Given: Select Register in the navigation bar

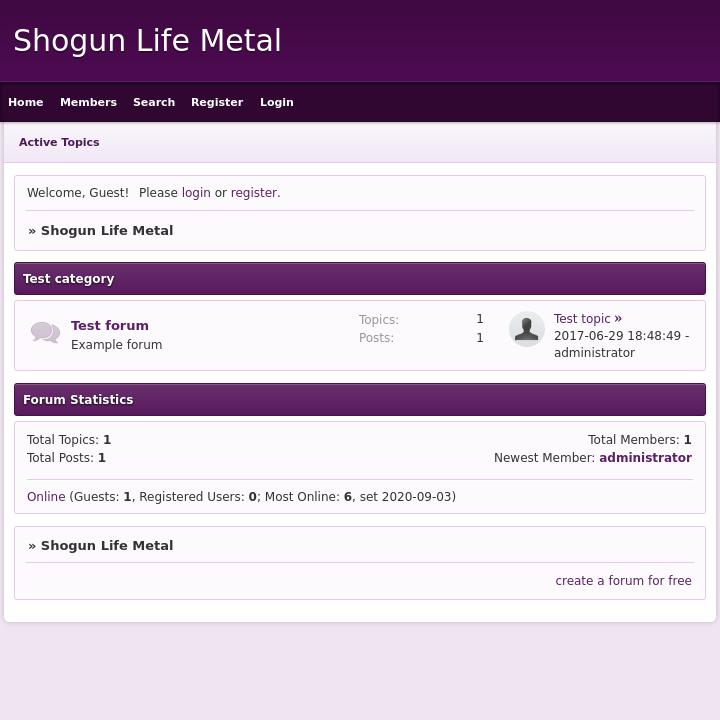Looking at the screenshot, I should click(x=217, y=102).
